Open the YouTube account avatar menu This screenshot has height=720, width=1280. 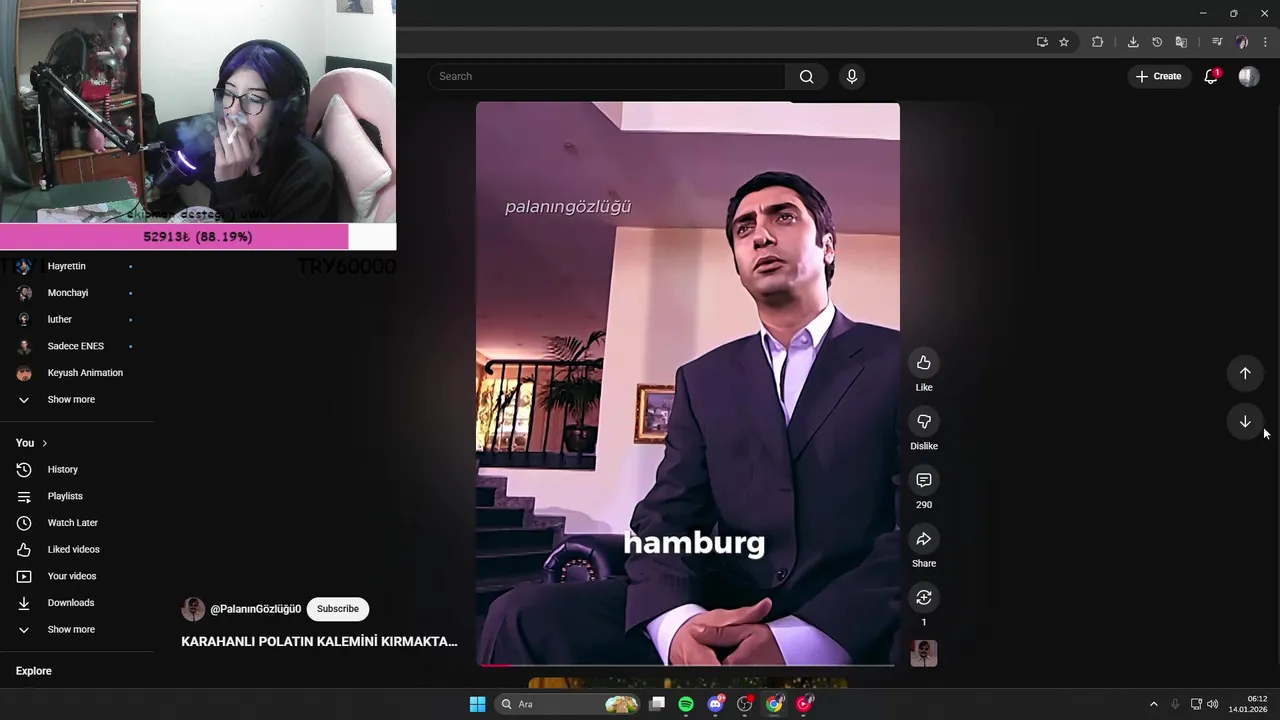(x=1249, y=77)
